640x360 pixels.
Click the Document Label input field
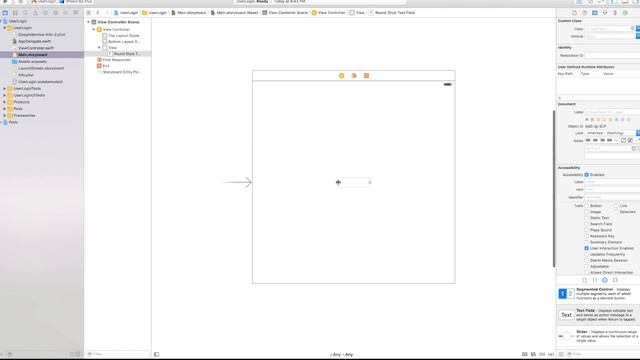click(x=611, y=112)
